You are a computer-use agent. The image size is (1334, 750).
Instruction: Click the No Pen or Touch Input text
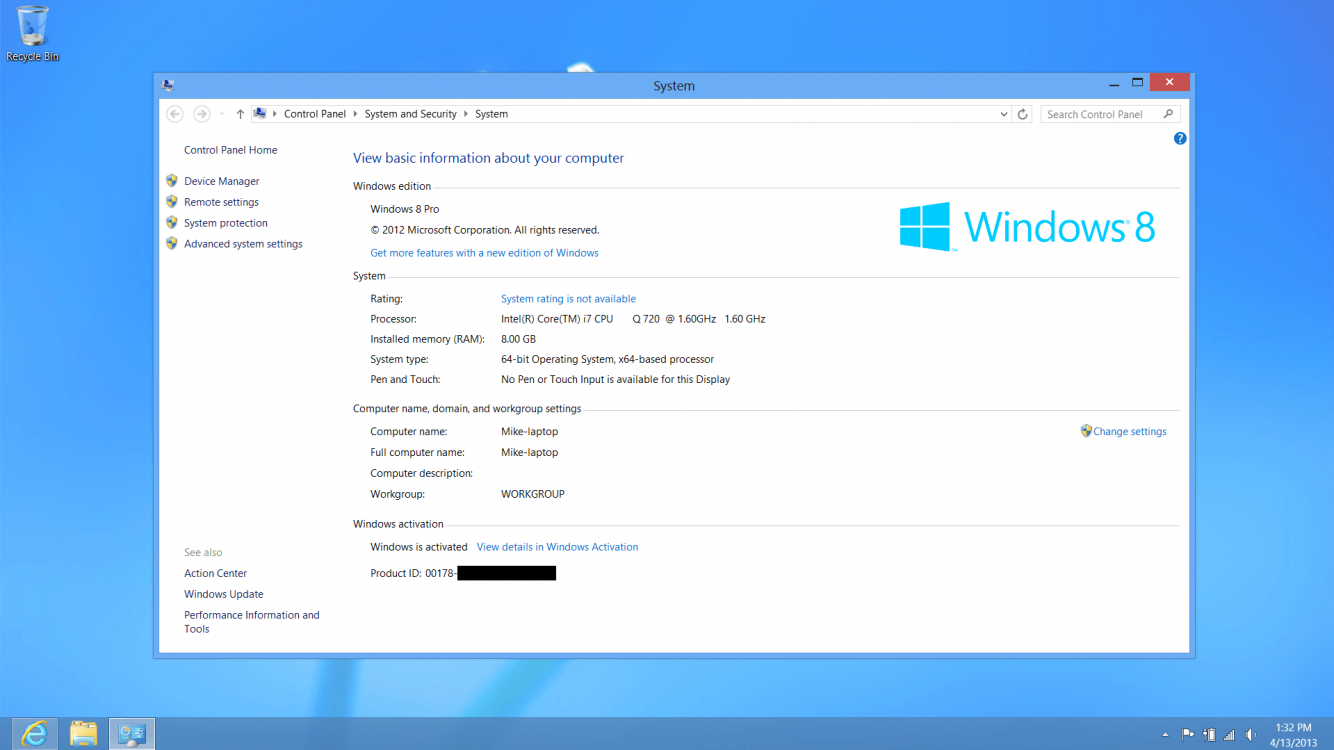[615, 379]
